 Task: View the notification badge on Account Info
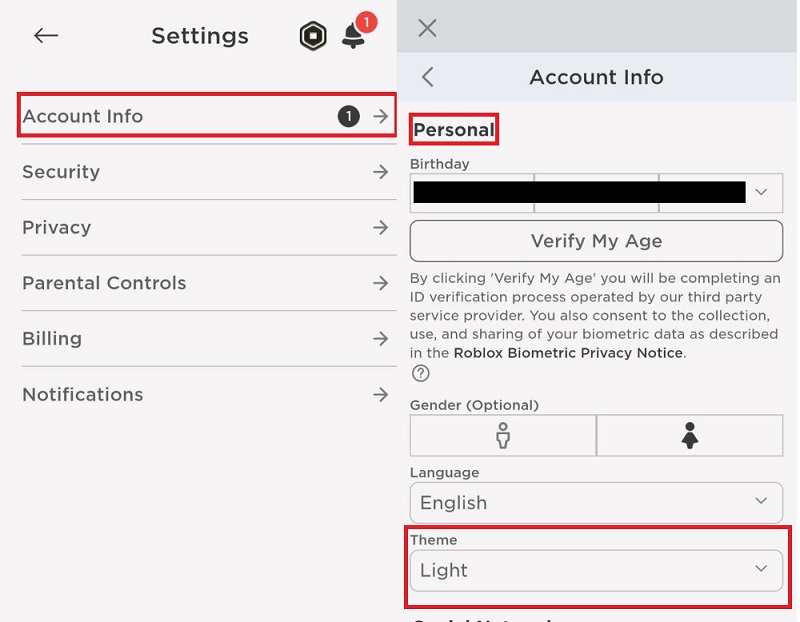[348, 116]
